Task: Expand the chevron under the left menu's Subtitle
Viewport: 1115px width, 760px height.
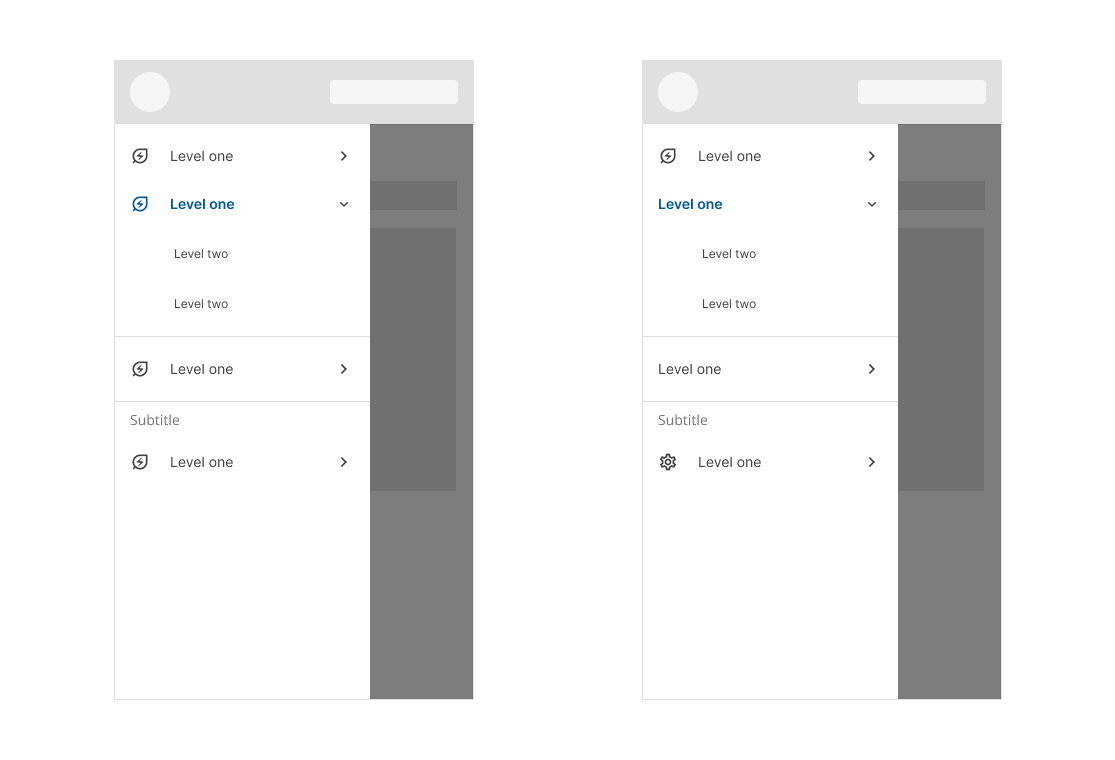Action: coord(344,462)
